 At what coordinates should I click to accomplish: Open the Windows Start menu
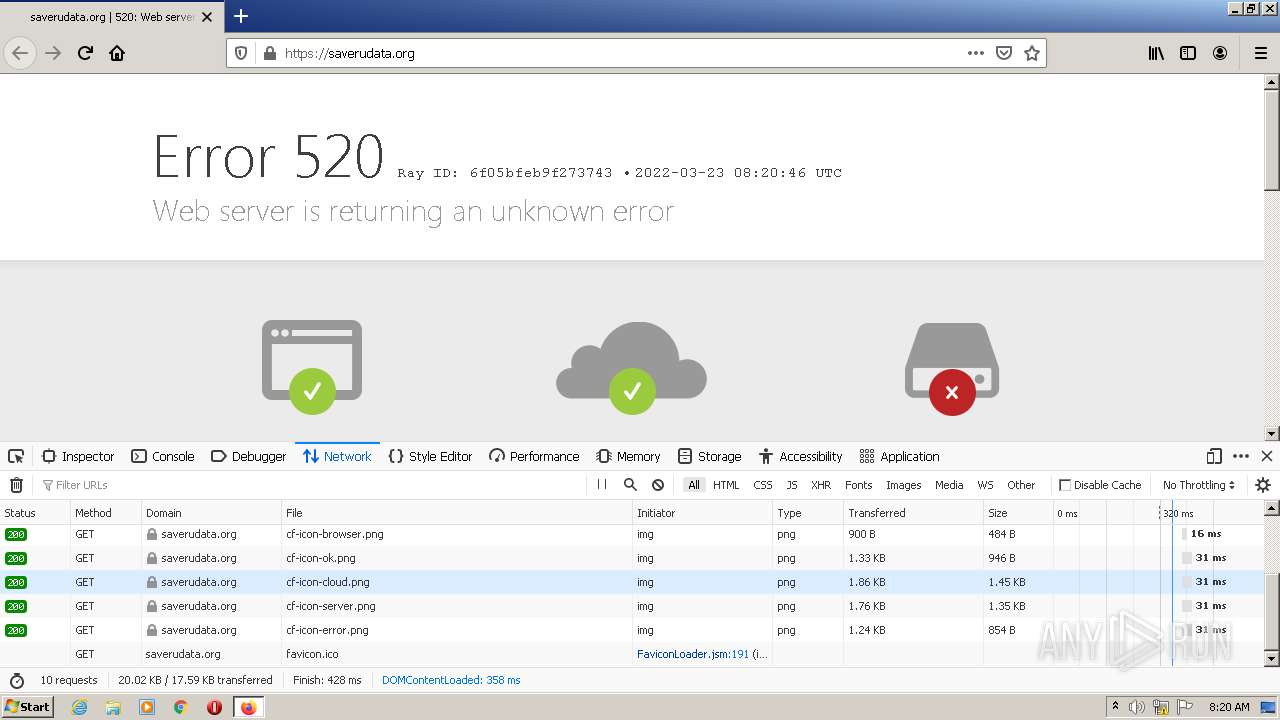point(27,707)
